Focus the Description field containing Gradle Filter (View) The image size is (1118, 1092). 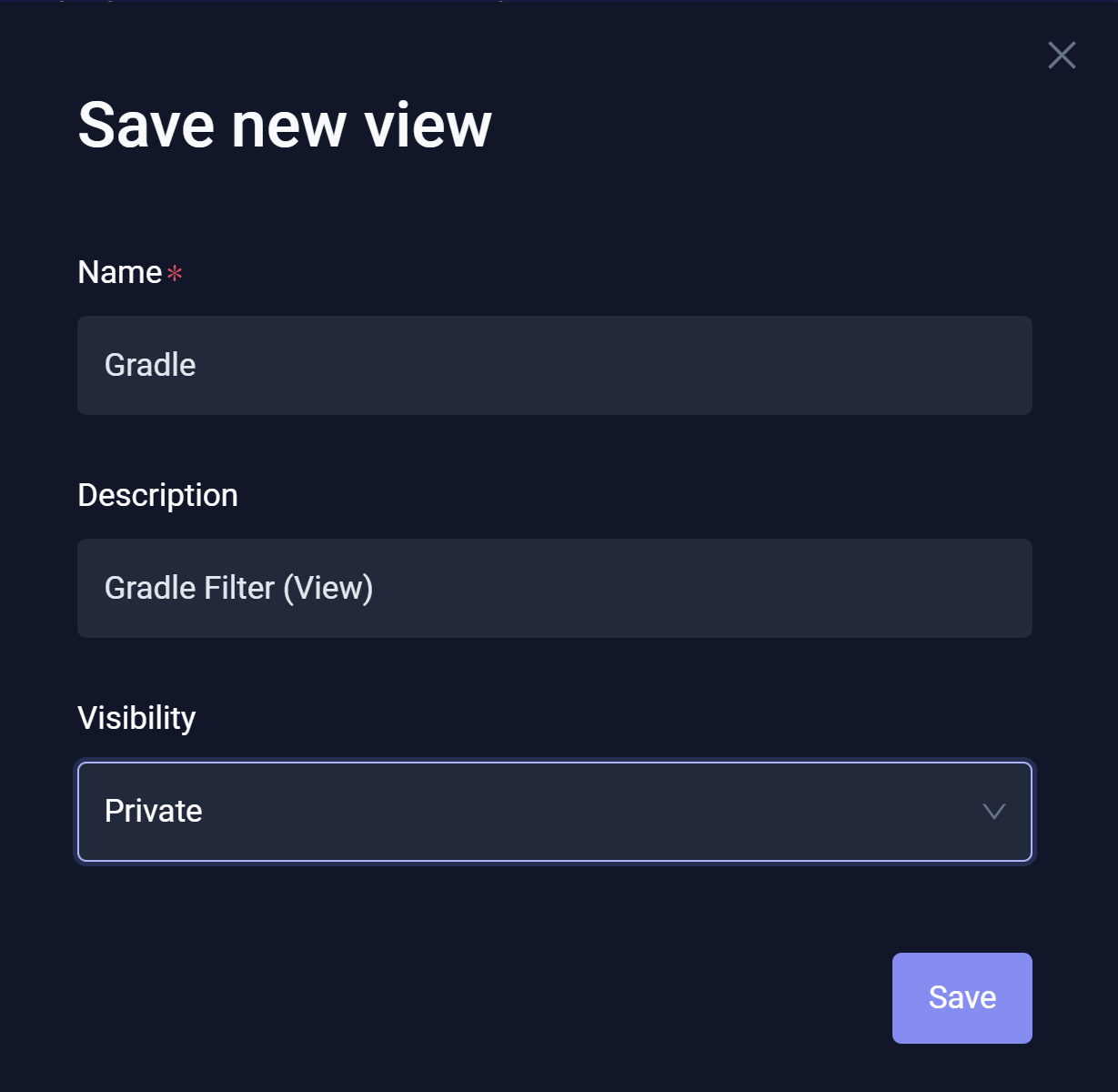[x=555, y=588]
